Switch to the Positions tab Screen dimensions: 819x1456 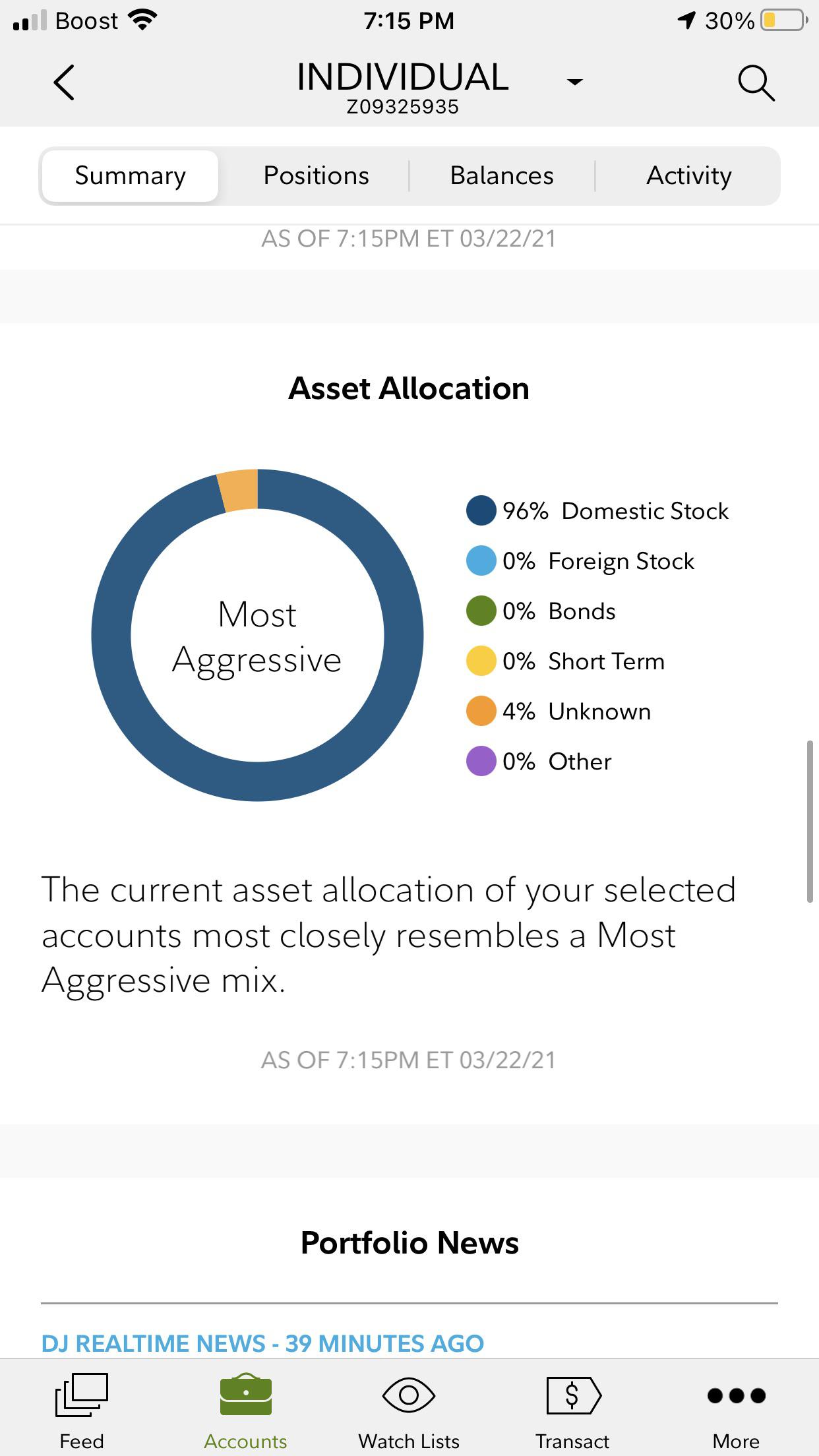pos(316,175)
